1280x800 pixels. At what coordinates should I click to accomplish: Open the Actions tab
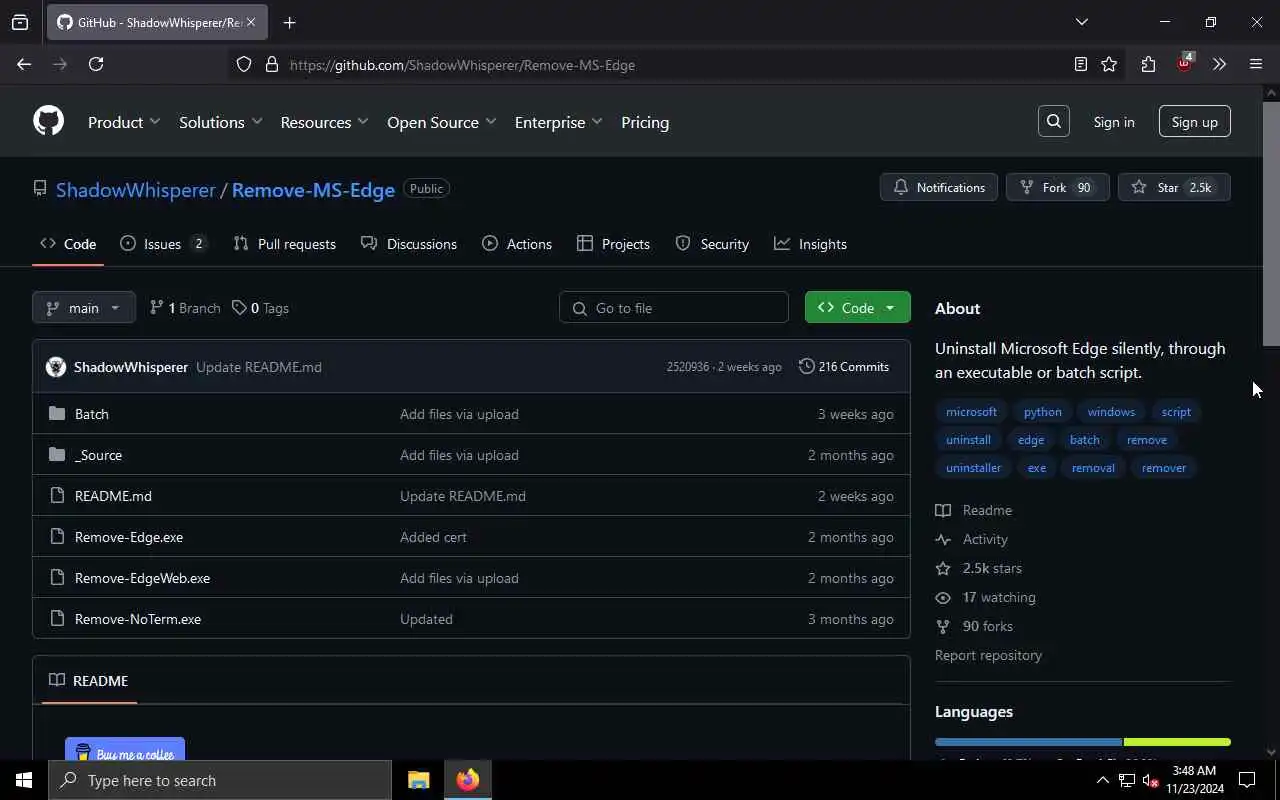point(517,244)
